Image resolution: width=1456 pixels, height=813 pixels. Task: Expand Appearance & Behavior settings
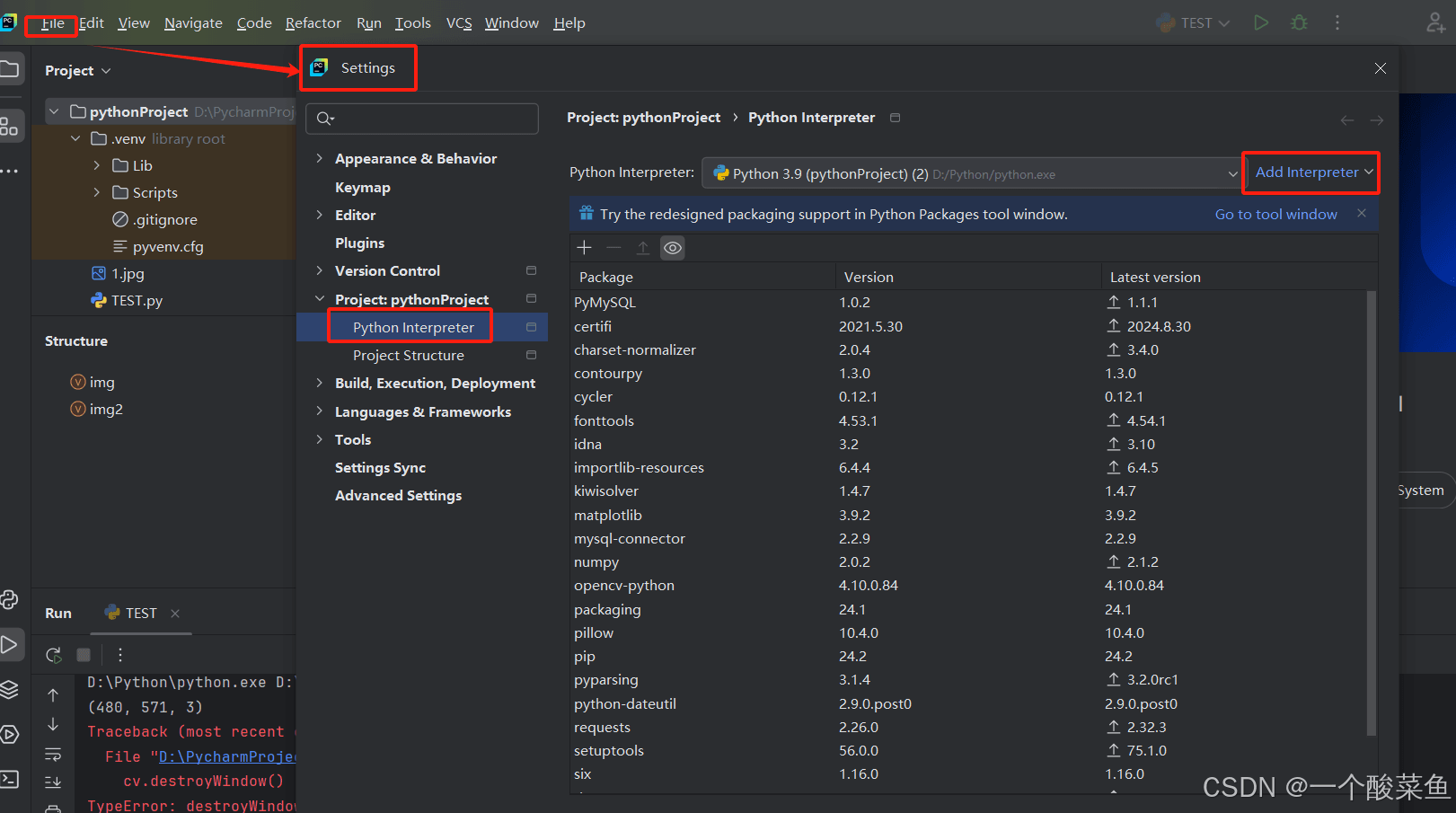tap(319, 158)
